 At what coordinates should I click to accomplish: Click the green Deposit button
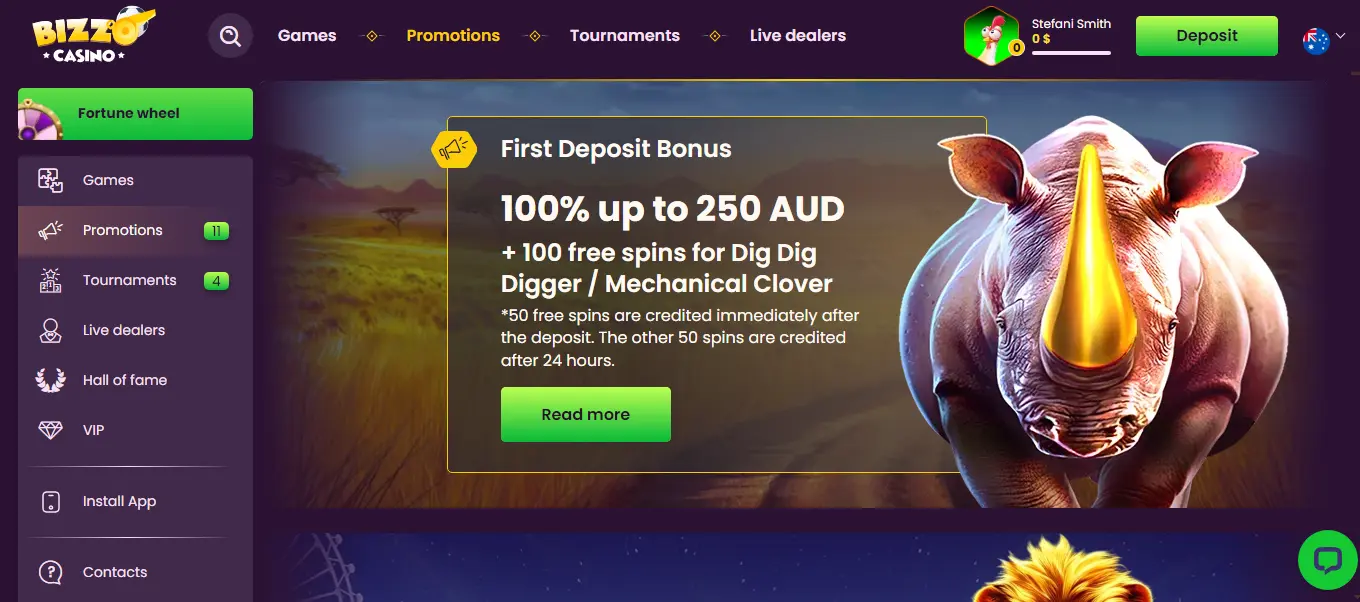[x=1207, y=36]
